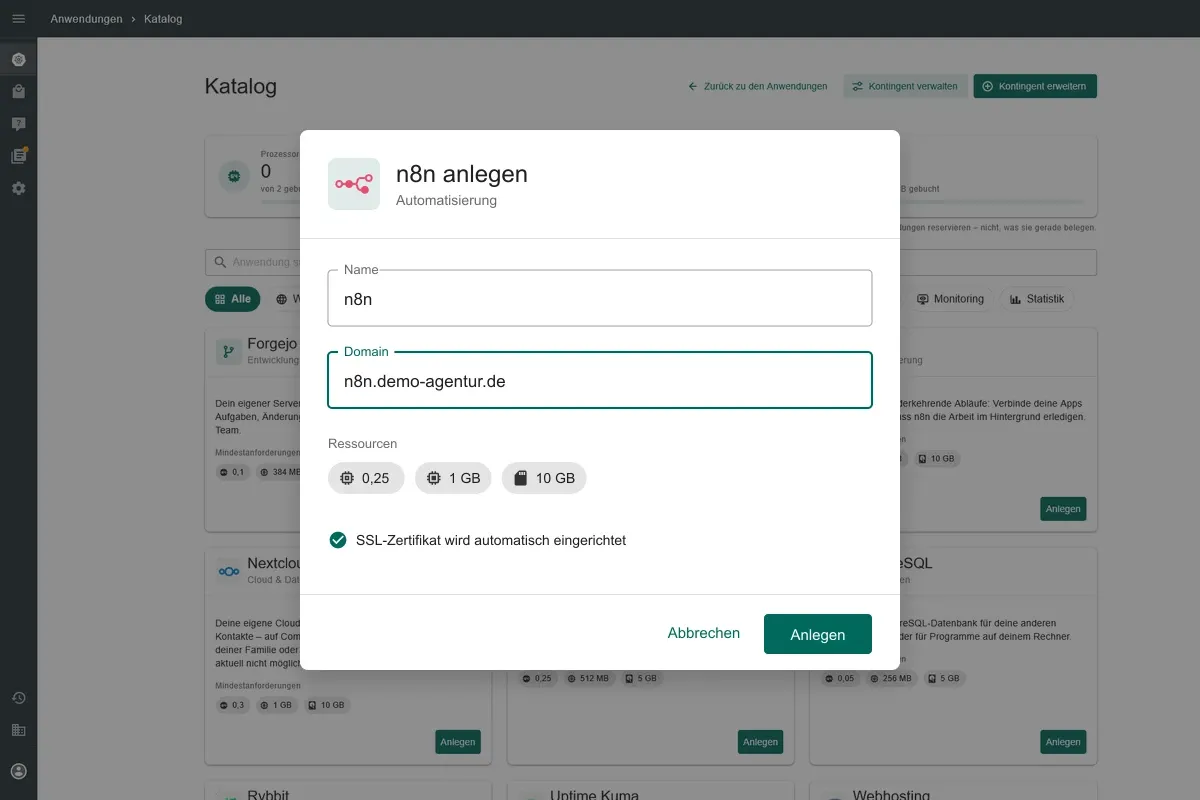Open the help chat sidebar icon
This screenshot has width=1200, height=800.
tap(18, 124)
